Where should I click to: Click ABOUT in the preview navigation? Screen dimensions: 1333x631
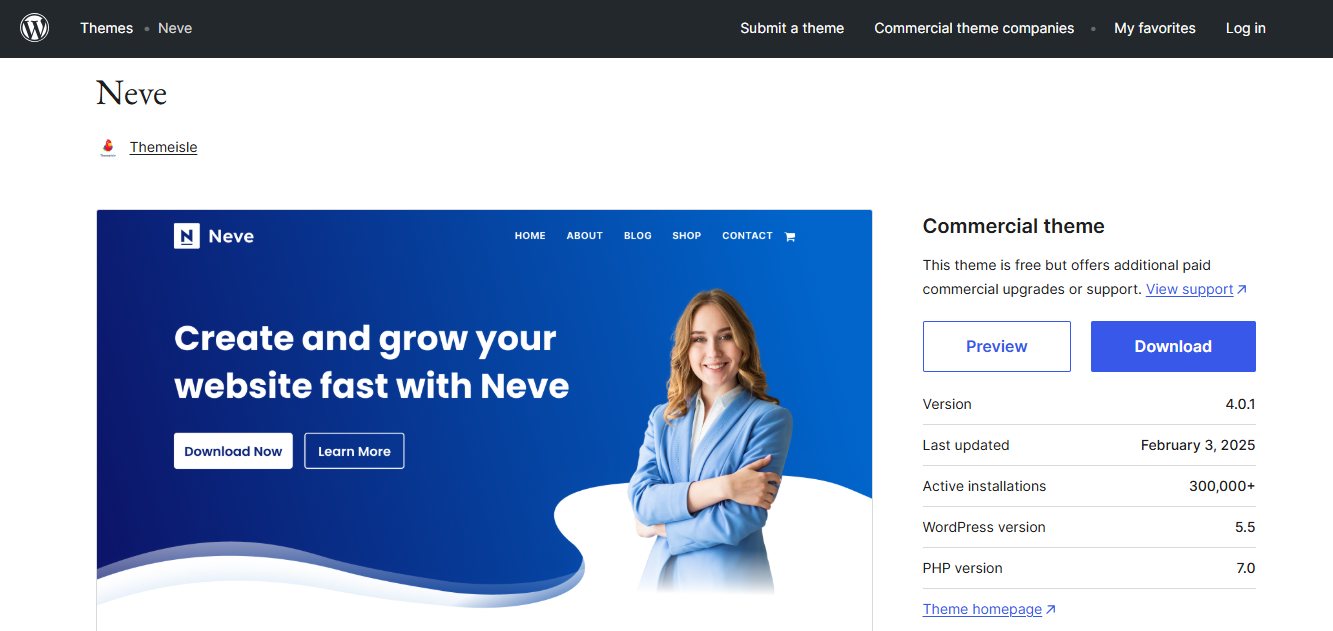point(585,236)
